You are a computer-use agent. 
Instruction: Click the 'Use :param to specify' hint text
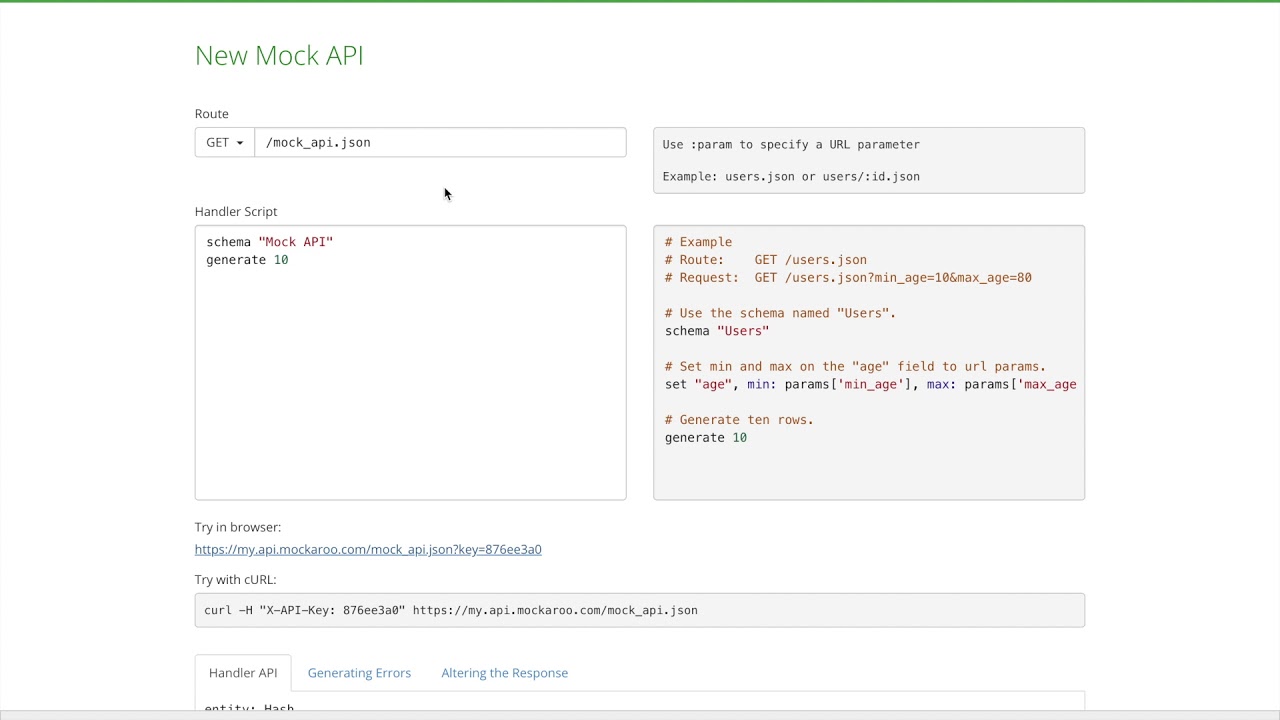pyautogui.click(x=791, y=145)
